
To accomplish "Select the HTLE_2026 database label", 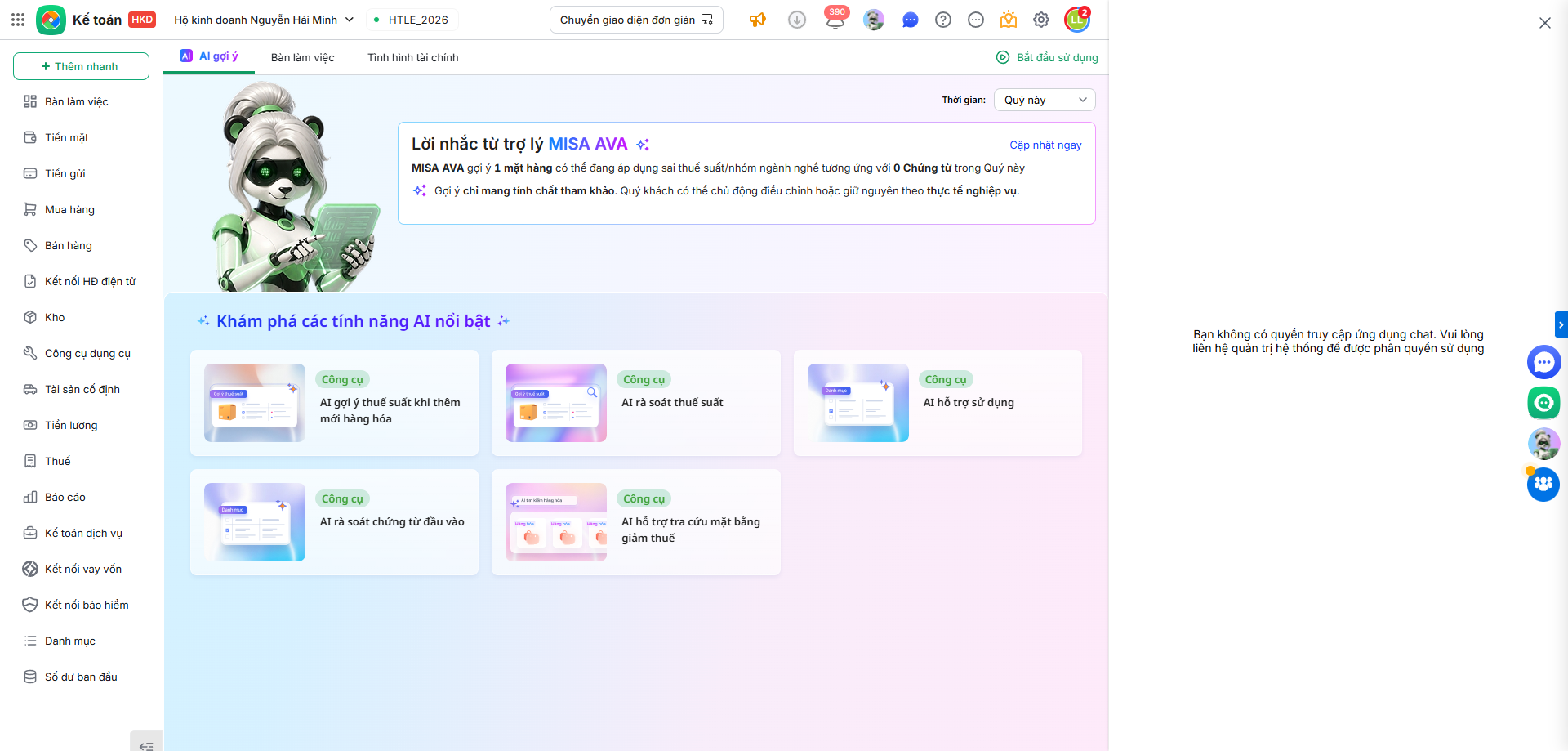I will (x=411, y=20).
